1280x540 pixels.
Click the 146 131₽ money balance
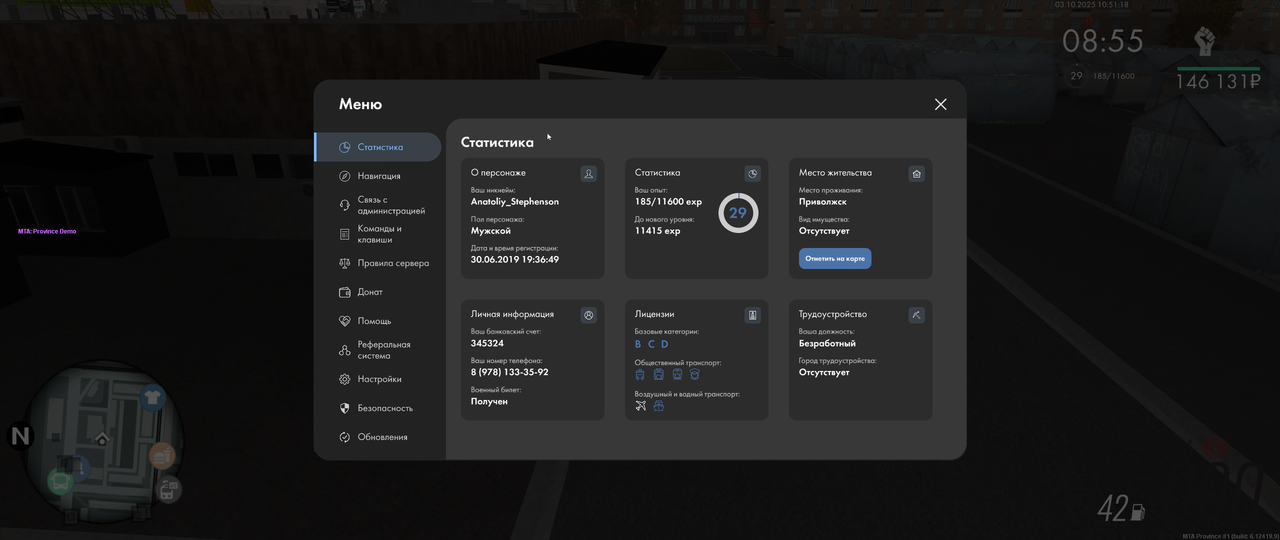point(1217,82)
